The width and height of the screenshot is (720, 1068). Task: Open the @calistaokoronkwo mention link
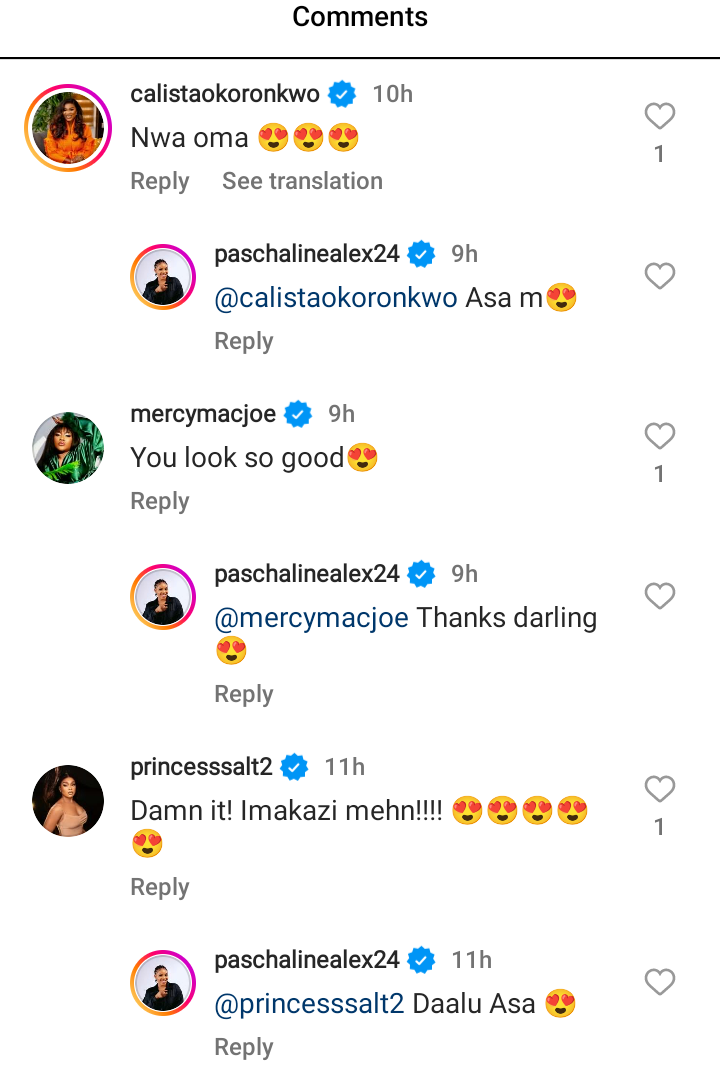pos(336,298)
